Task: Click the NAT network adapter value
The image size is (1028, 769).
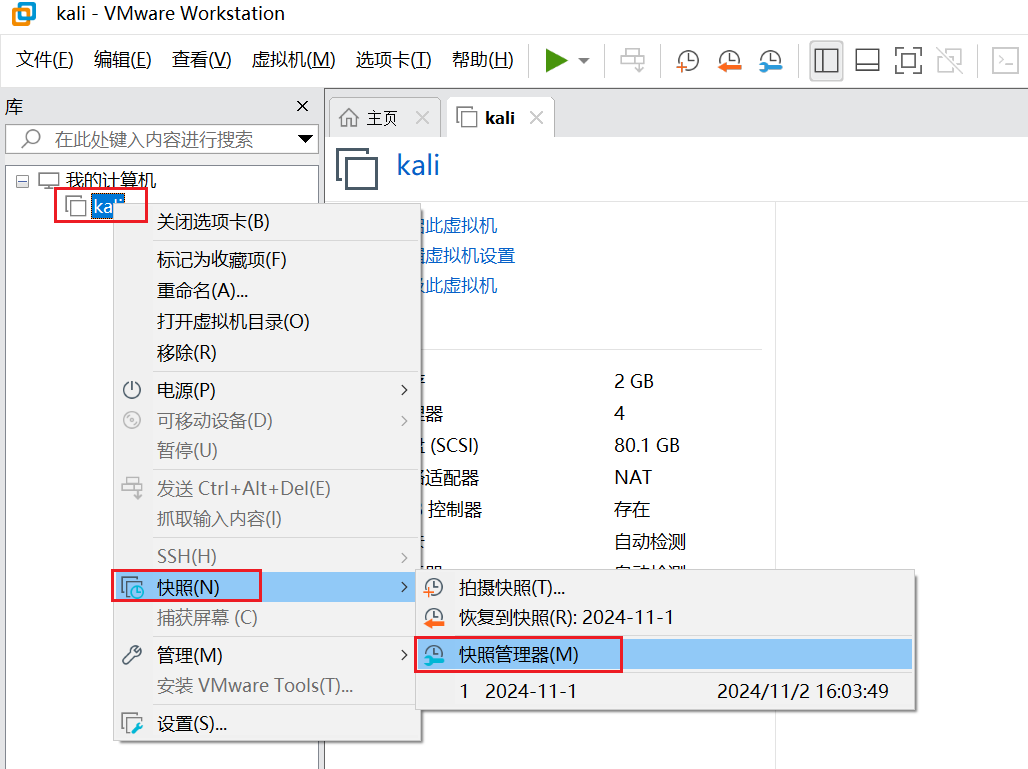Action: click(x=633, y=477)
